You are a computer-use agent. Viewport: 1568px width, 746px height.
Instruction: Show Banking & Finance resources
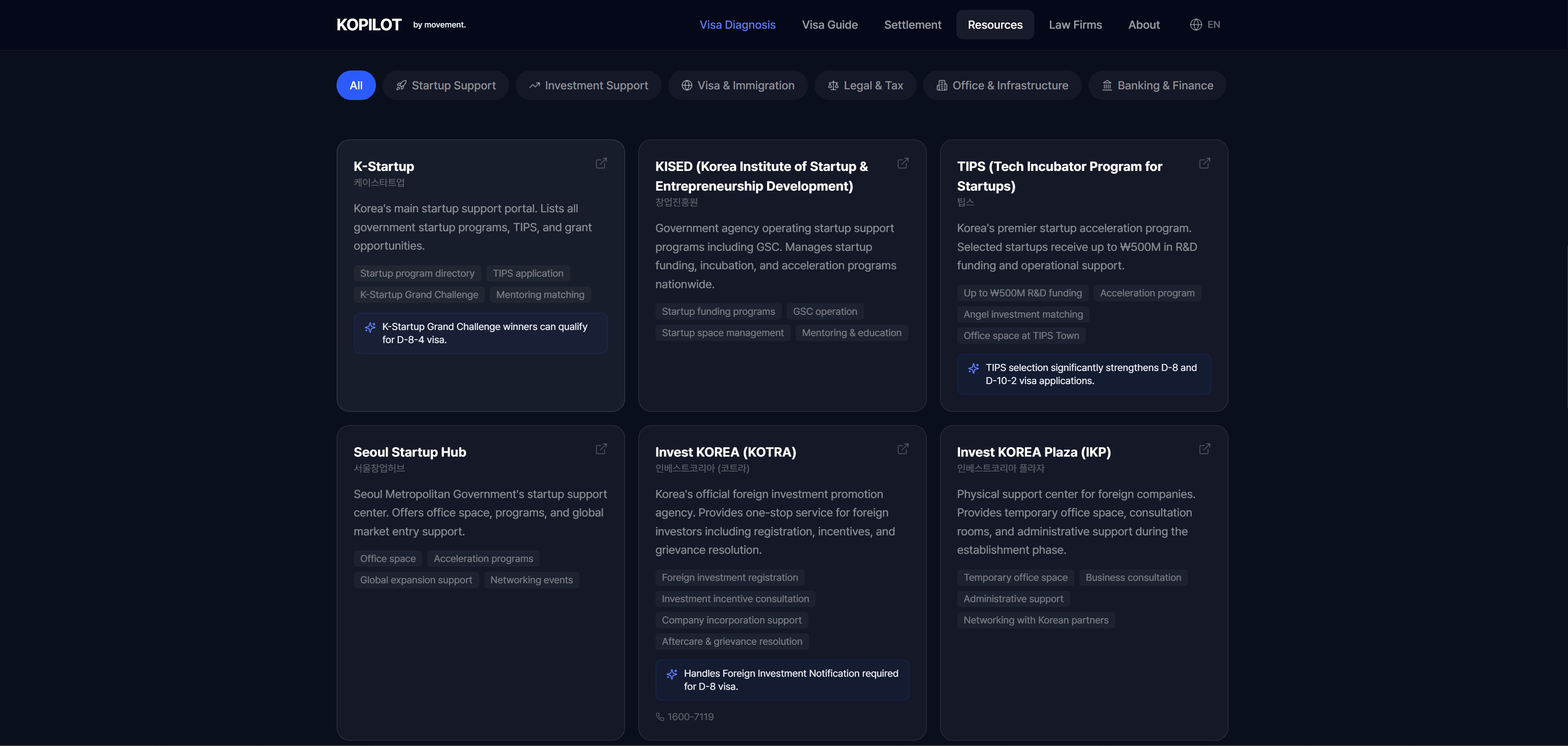point(1156,86)
